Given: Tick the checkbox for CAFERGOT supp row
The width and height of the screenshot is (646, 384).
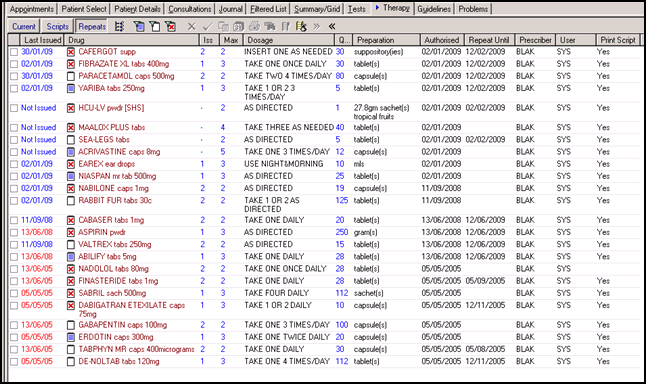Looking at the screenshot, I should click(14, 52).
